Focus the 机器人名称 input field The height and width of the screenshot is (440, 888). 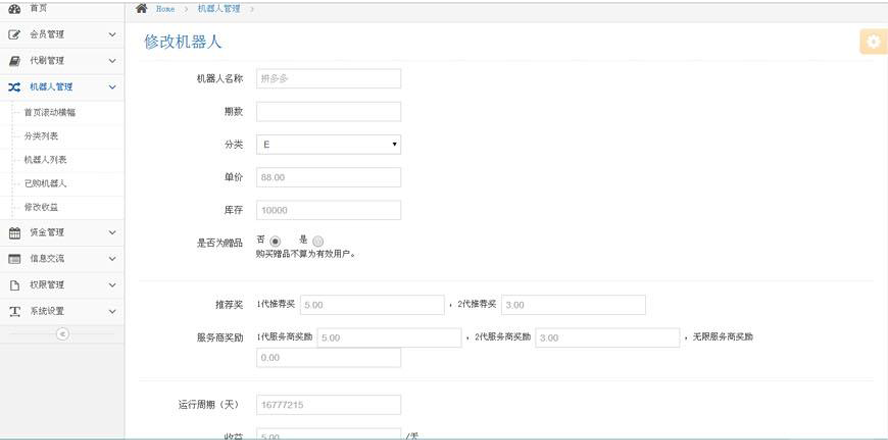328,79
